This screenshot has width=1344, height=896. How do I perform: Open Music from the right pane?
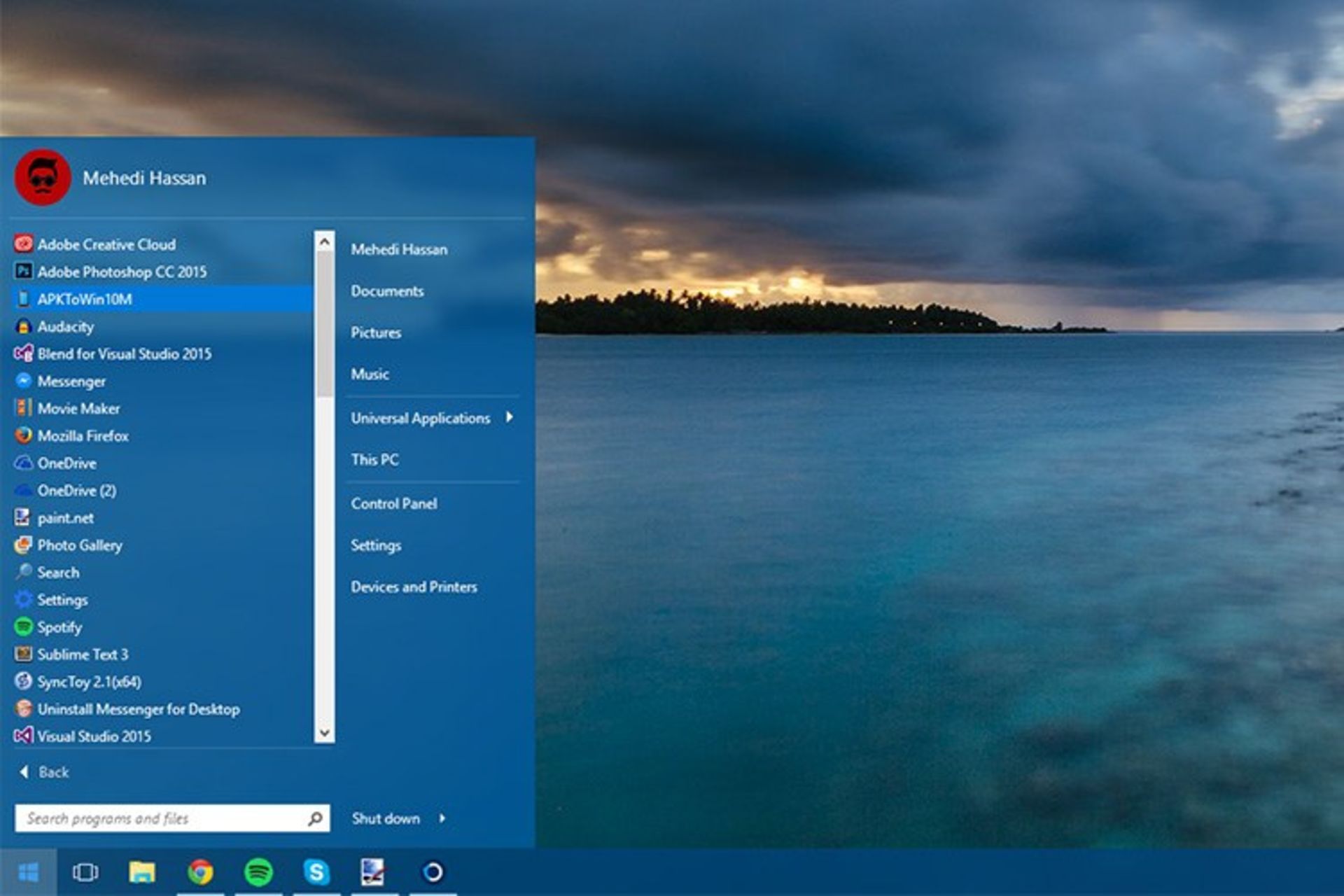370,374
